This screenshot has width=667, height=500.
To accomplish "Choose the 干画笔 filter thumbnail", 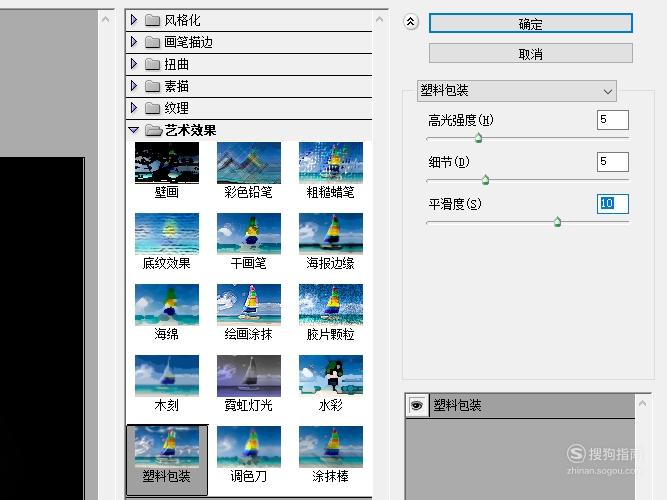I will (x=249, y=234).
